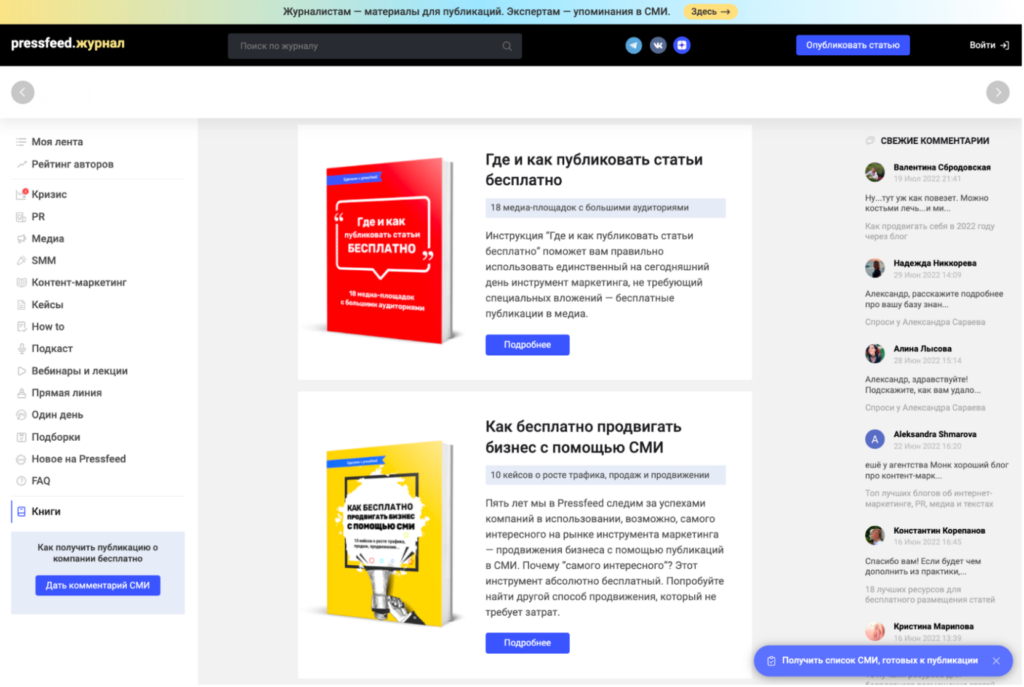Click 'Опубликовать статью' button

click(x=852, y=45)
